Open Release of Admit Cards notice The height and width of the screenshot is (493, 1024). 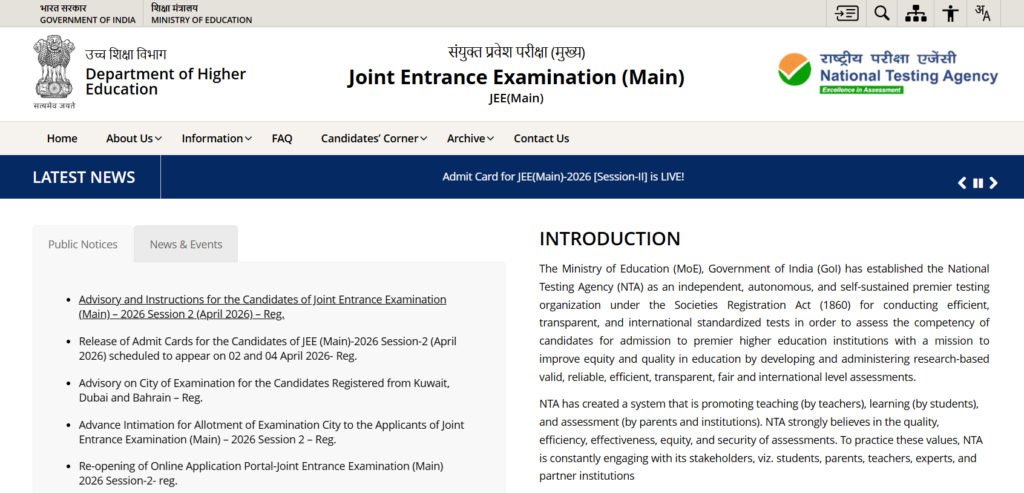click(268, 348)
